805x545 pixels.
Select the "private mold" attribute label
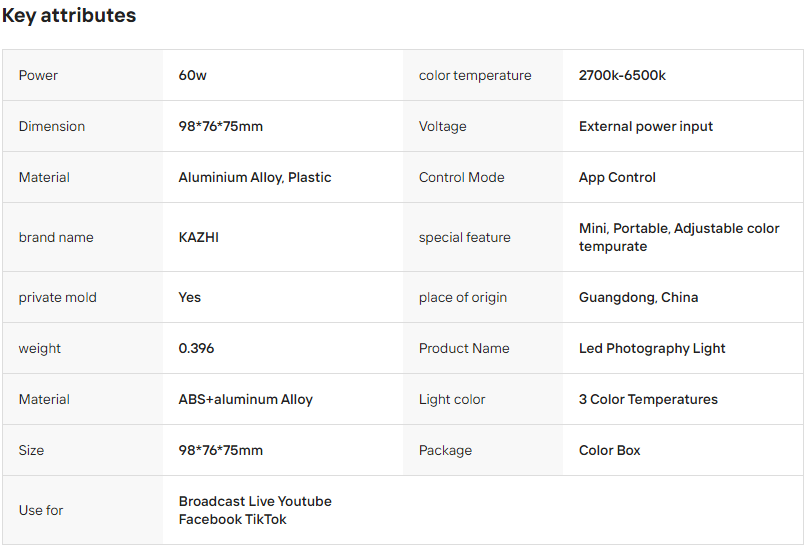(58, 297)
